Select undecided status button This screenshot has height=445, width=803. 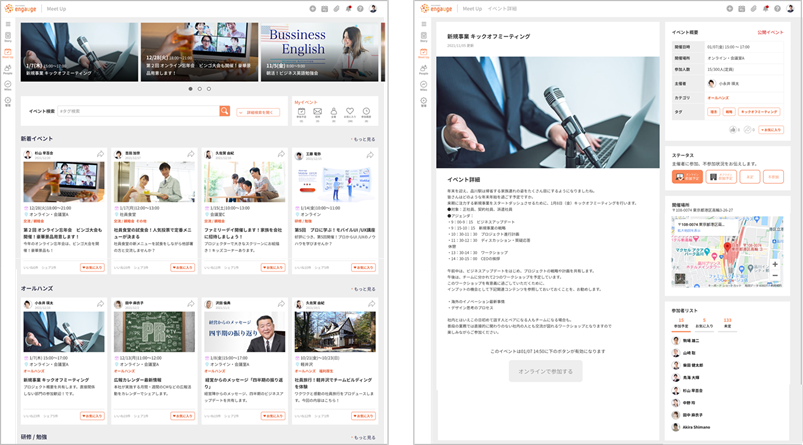pyautogui.click(x=750, y=177)
